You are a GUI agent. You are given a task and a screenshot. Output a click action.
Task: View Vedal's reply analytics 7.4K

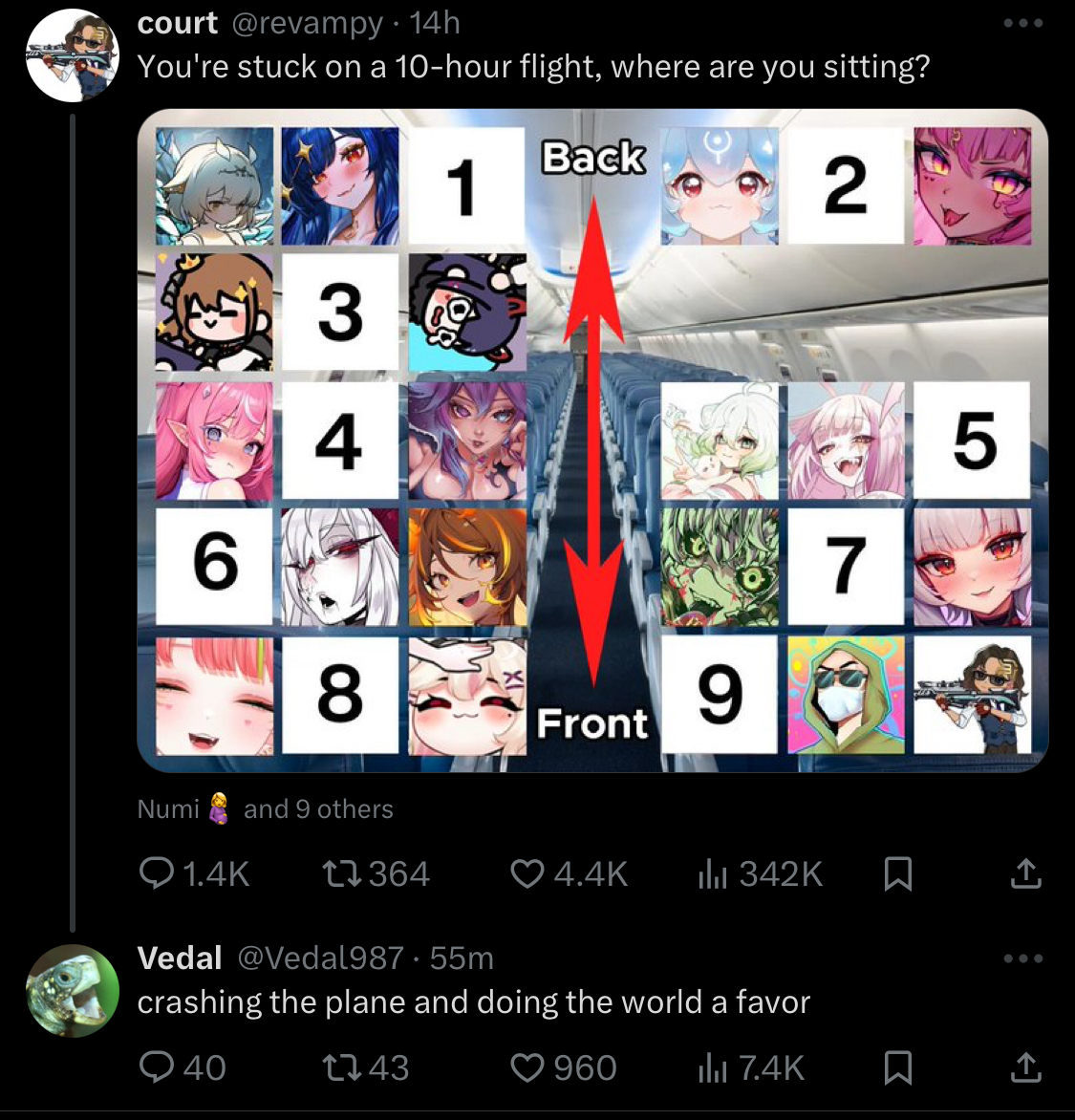pos(751,1067)
